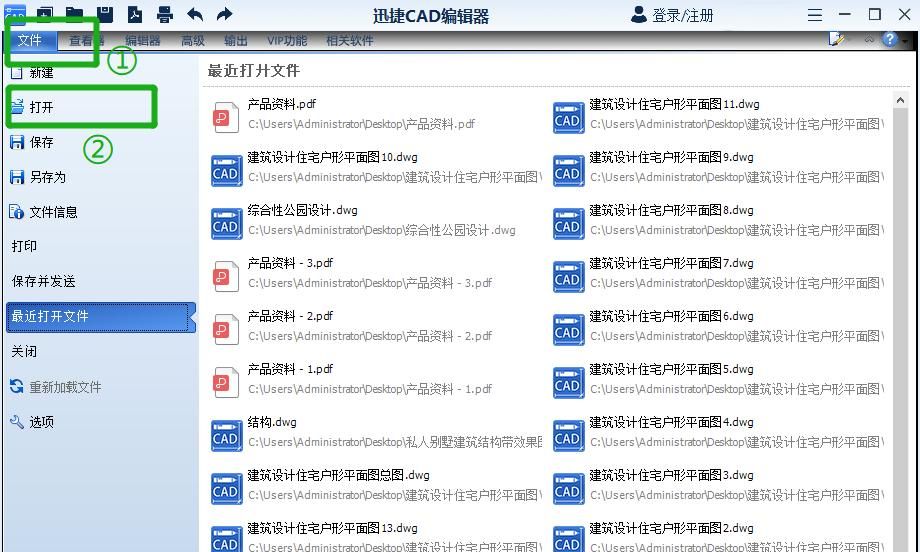This screenshot has height=552, width=920.
Task: Open recent file 结构.dwg by its name
Action: pyautogui.click(x=272, y=422)
